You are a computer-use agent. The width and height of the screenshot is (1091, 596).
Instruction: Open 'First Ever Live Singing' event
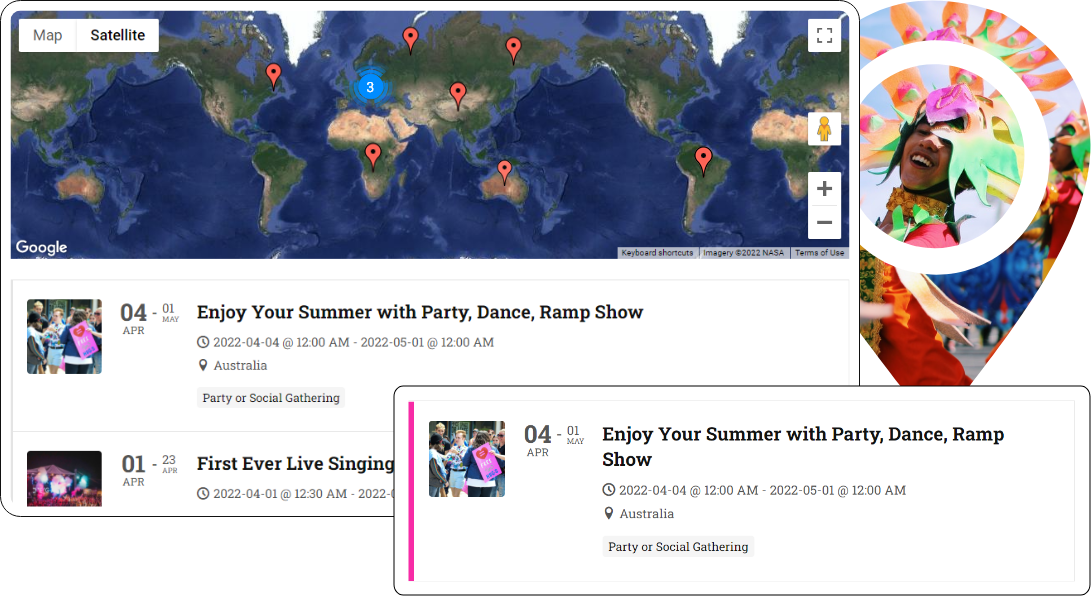click(x=295, y=463)
